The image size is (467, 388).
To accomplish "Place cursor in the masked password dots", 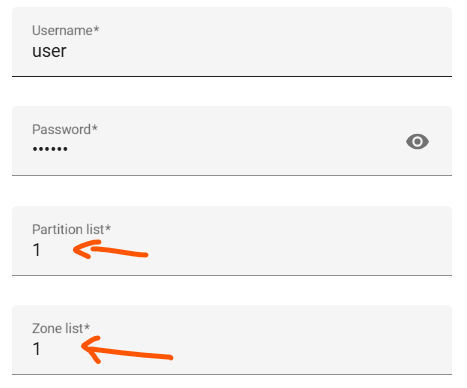I will (x=50, y=149).
